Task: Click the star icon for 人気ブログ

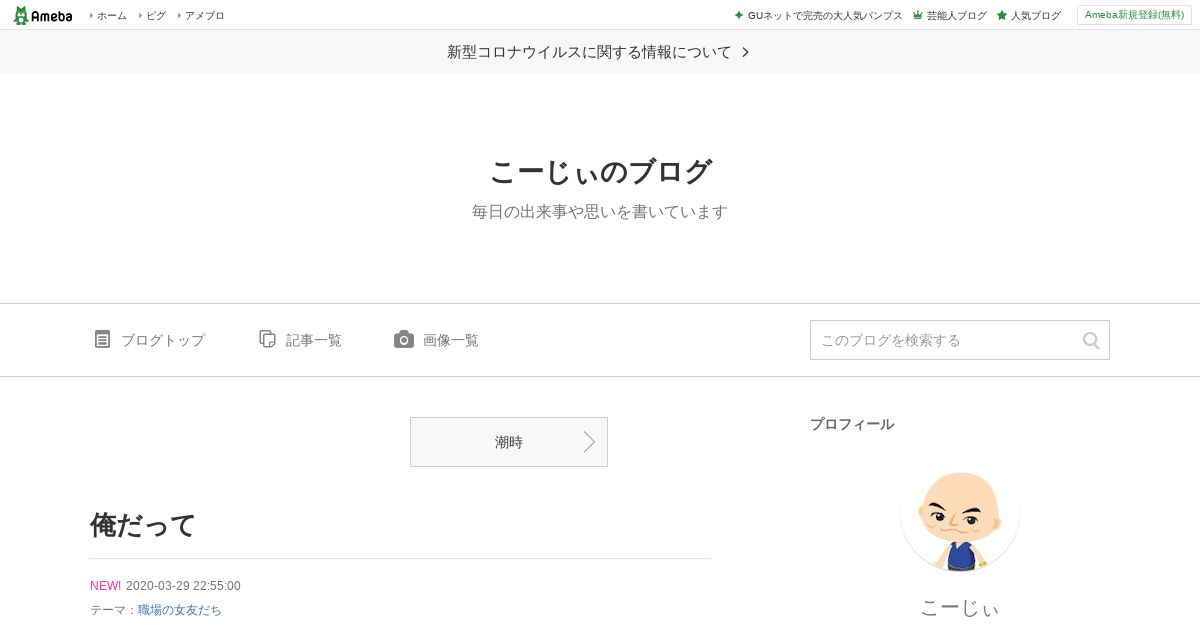Action: [x=1002, y=15]
